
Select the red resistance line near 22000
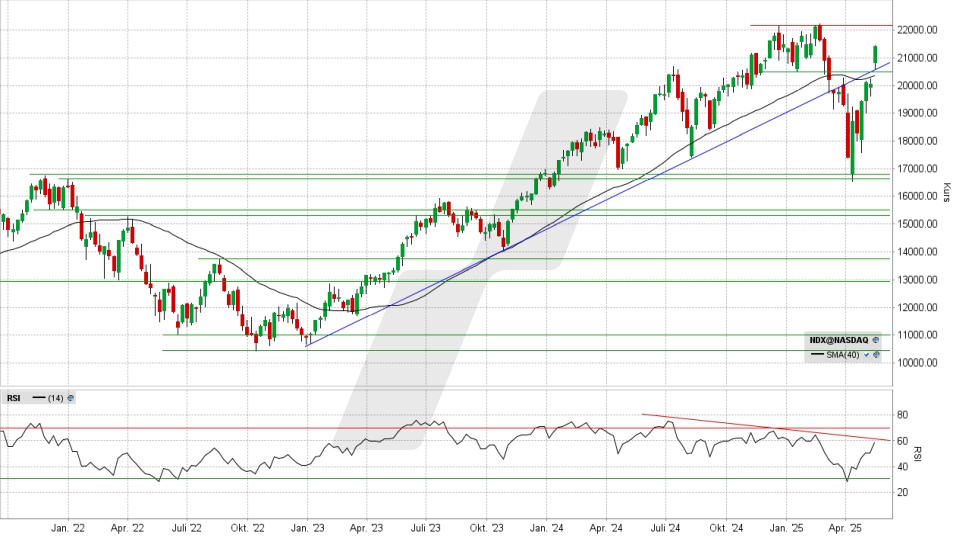click(x=821, y=26)
